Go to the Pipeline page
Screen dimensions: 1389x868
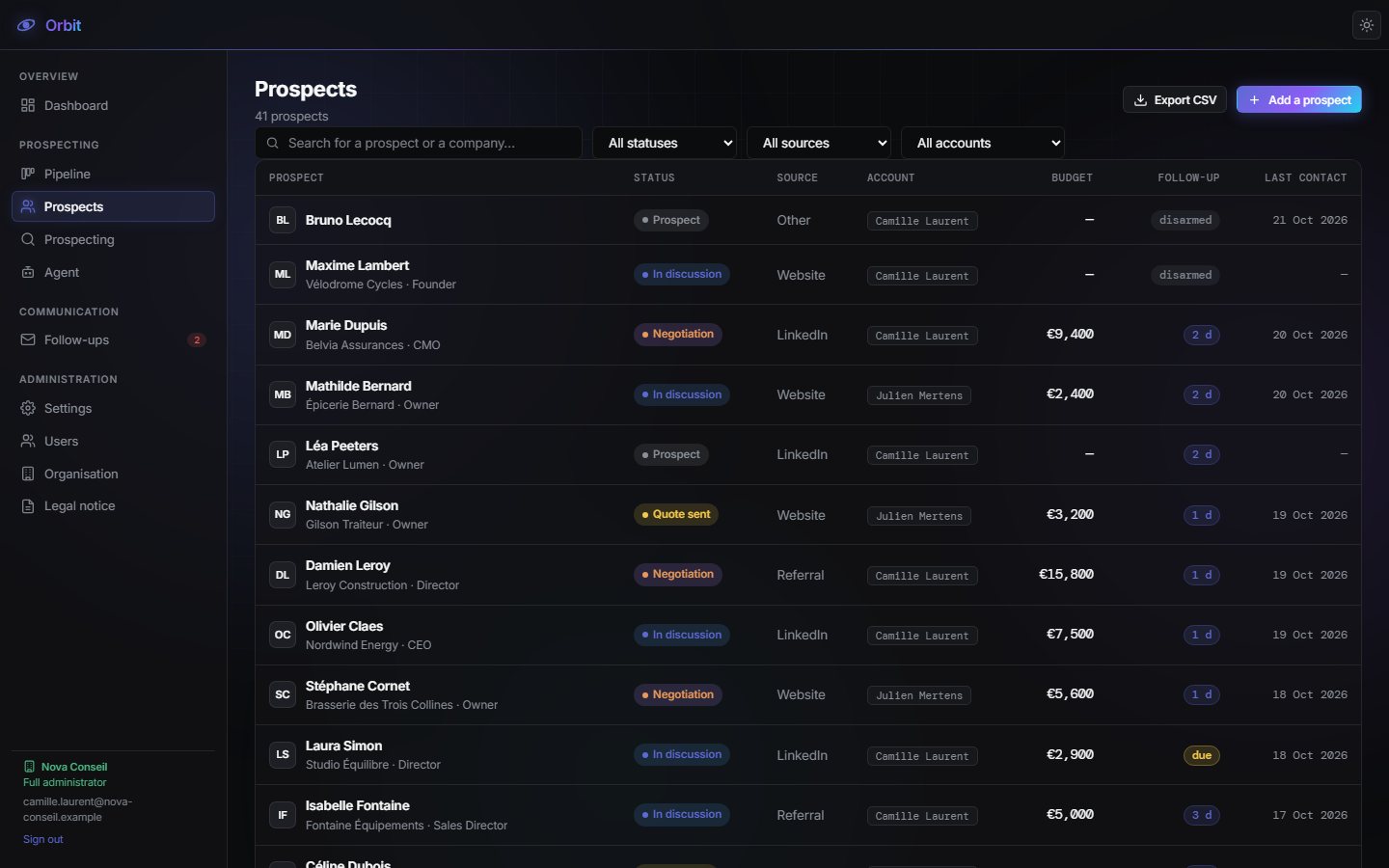tap(113, 174)
